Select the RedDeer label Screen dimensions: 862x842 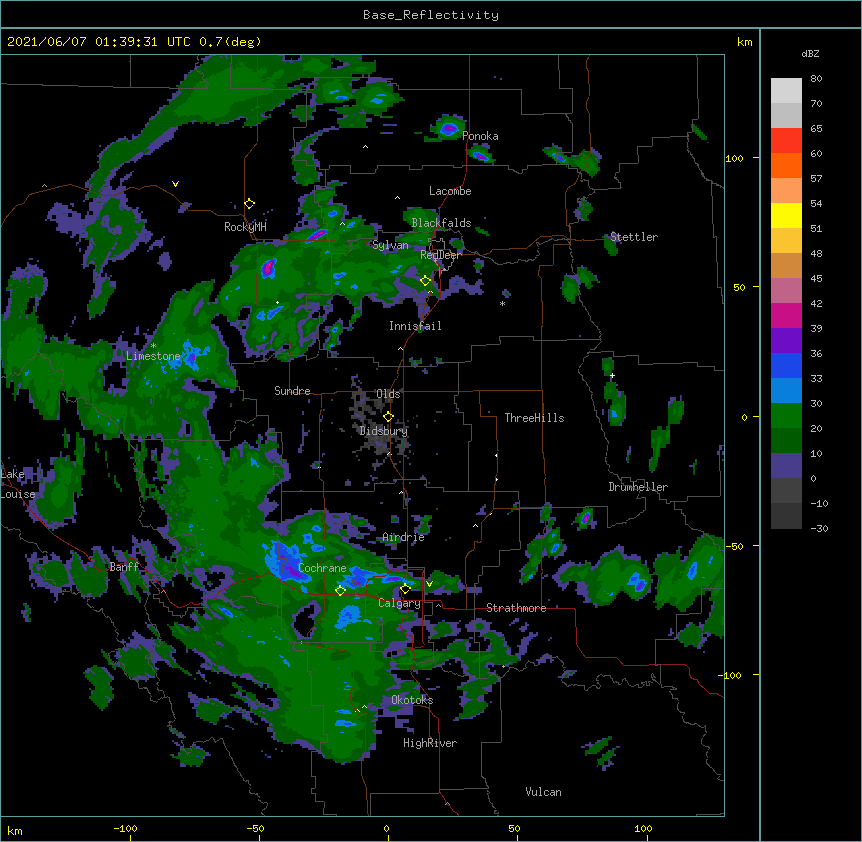pos(441,255)
